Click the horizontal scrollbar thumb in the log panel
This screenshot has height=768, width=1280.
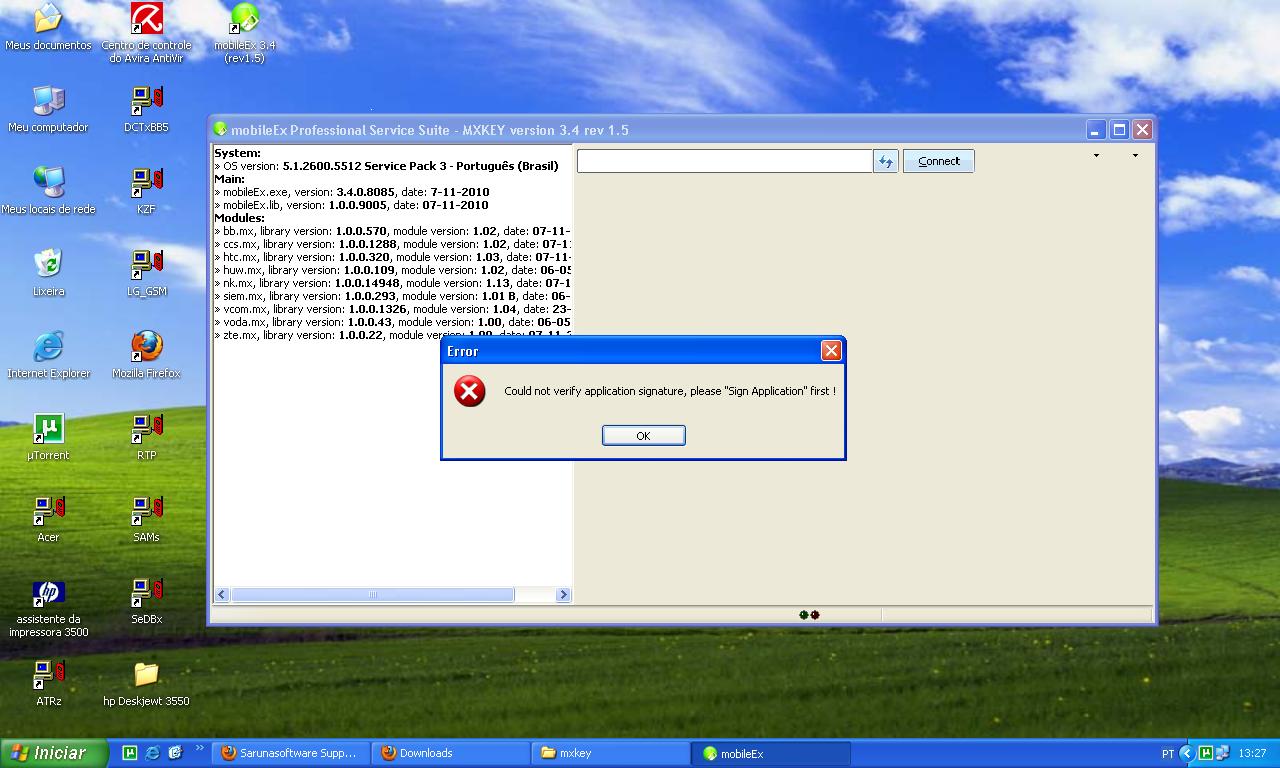pyautogui.click(x=372, y=594)
